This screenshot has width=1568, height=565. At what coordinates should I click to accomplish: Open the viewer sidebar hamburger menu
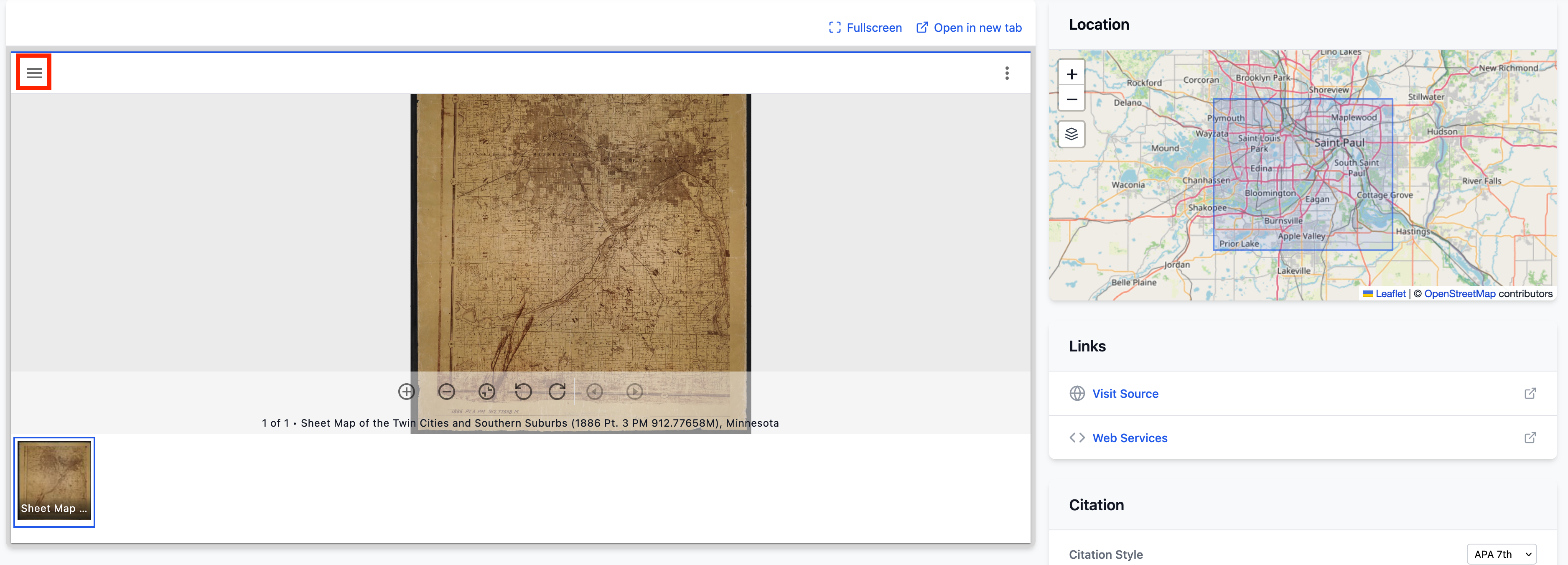click(34, 73)
